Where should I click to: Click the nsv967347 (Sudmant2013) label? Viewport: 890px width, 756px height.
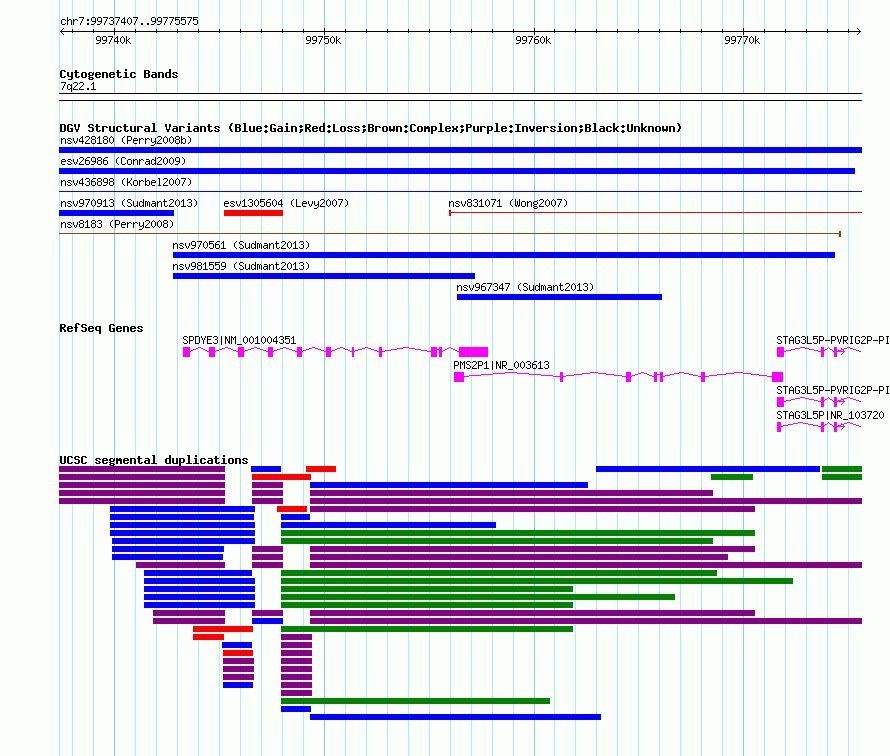pos(525,287)
